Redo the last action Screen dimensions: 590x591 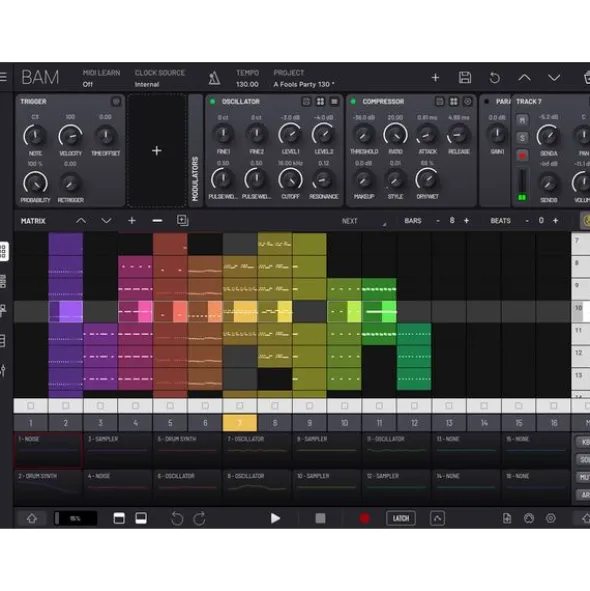pyautogui.click(x=199, y=519)
